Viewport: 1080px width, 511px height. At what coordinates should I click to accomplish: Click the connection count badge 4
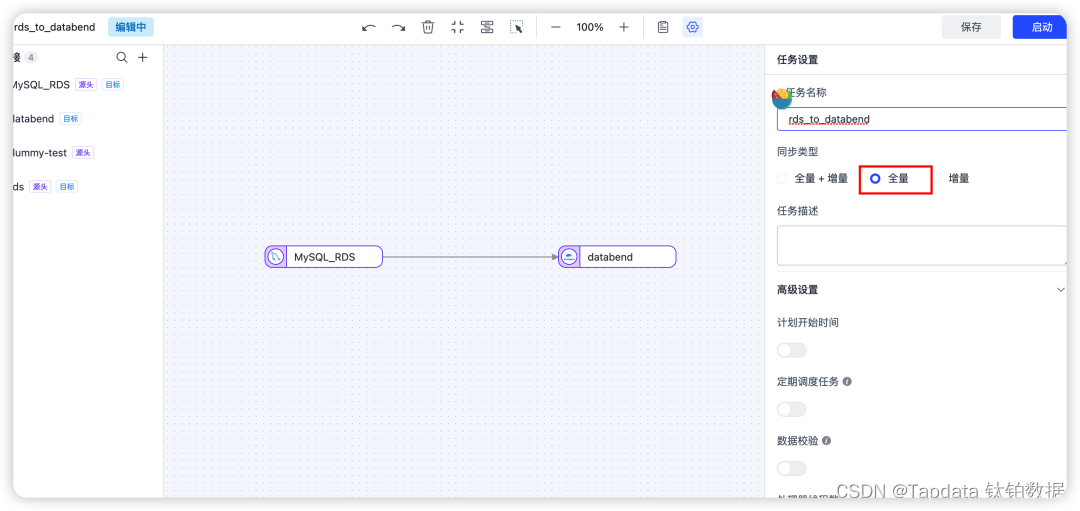tap(32, 57)
